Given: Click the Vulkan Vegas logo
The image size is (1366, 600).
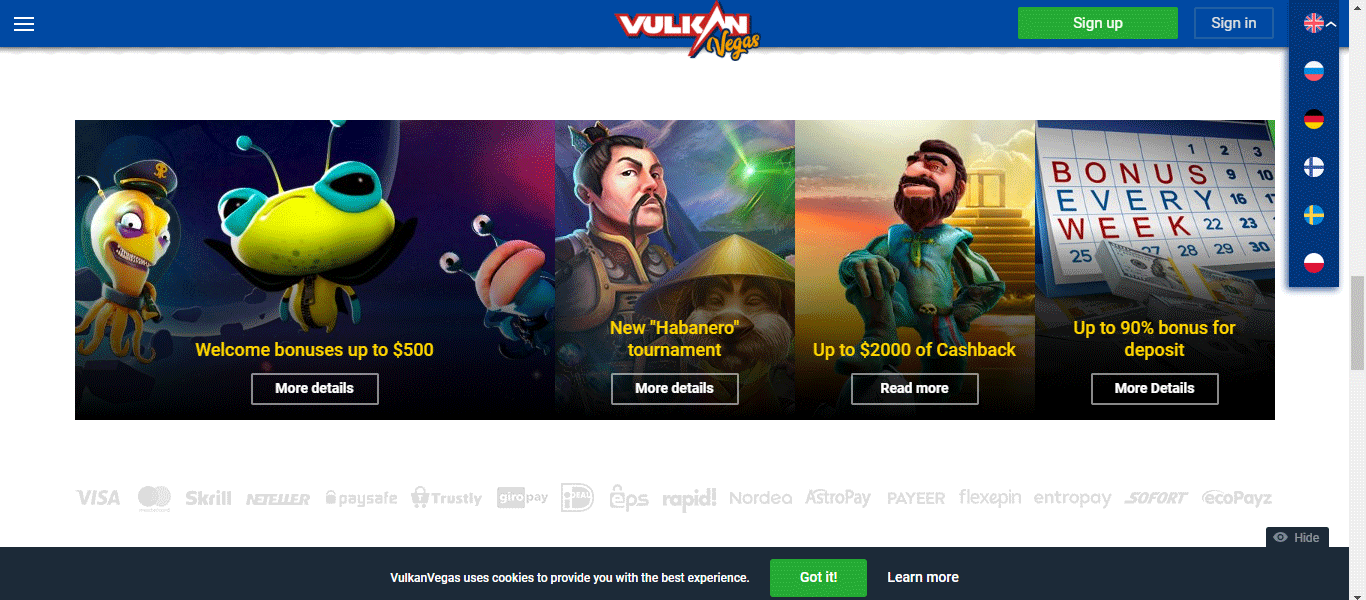Looking at the screenshot, I should coord(688,30).
